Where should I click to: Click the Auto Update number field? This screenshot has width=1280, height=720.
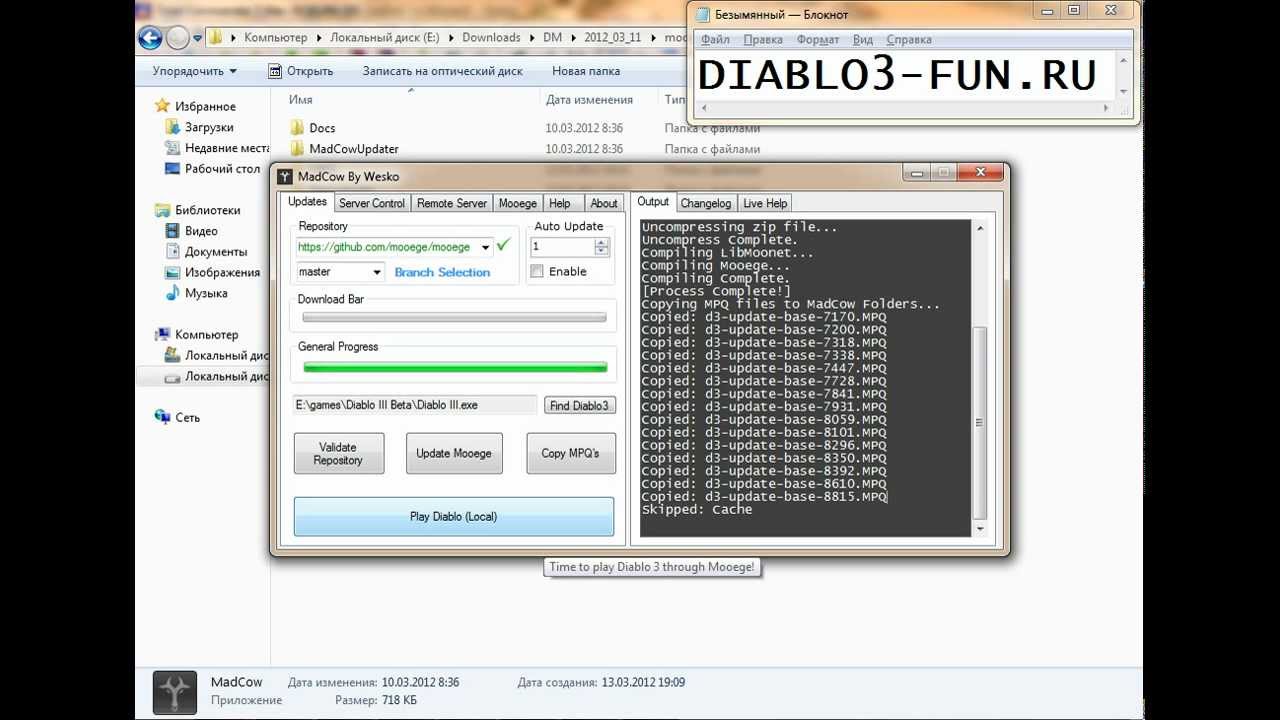[561, 246]
